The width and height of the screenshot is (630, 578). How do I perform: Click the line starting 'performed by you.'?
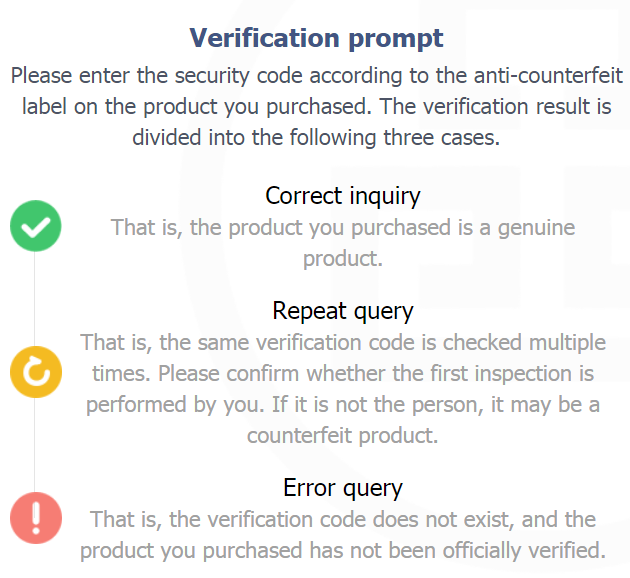[x=343, y=405]
